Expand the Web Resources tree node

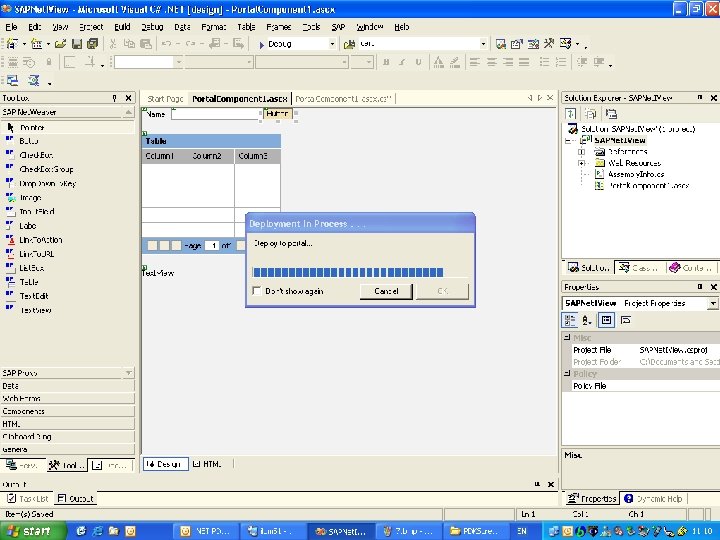pyautogui.click(x=582, y=163)
